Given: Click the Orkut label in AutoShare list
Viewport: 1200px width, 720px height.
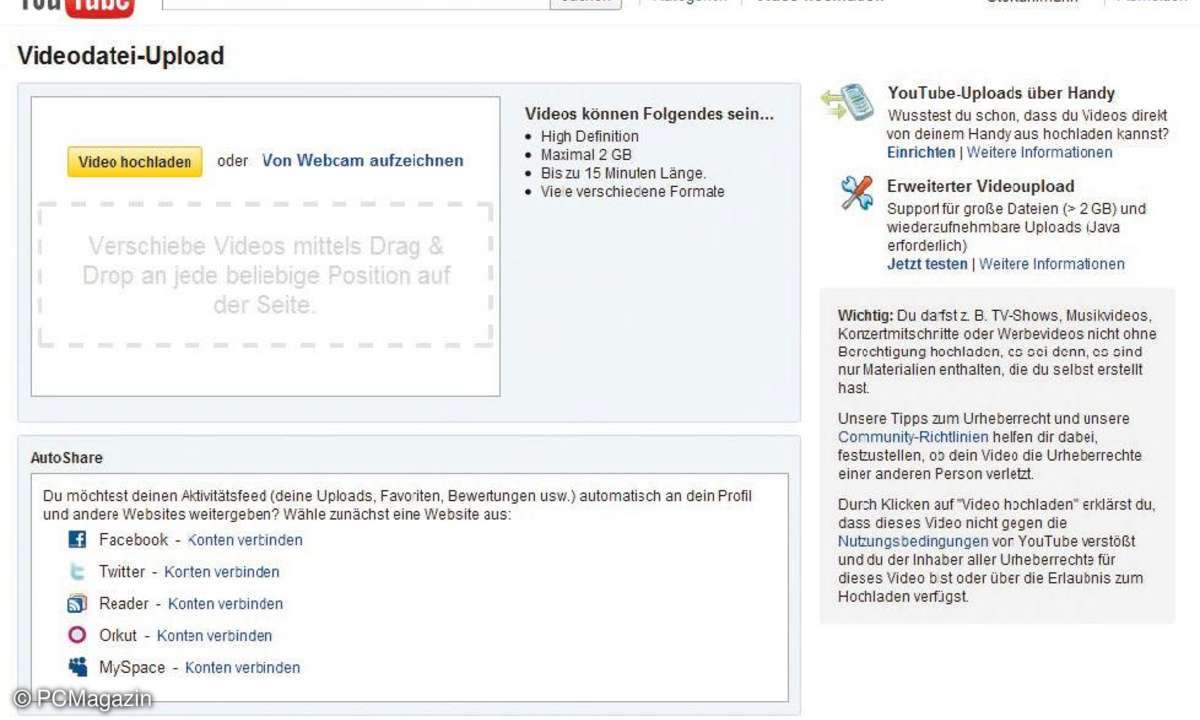Looking at the screenshot, I should [118, 636].
